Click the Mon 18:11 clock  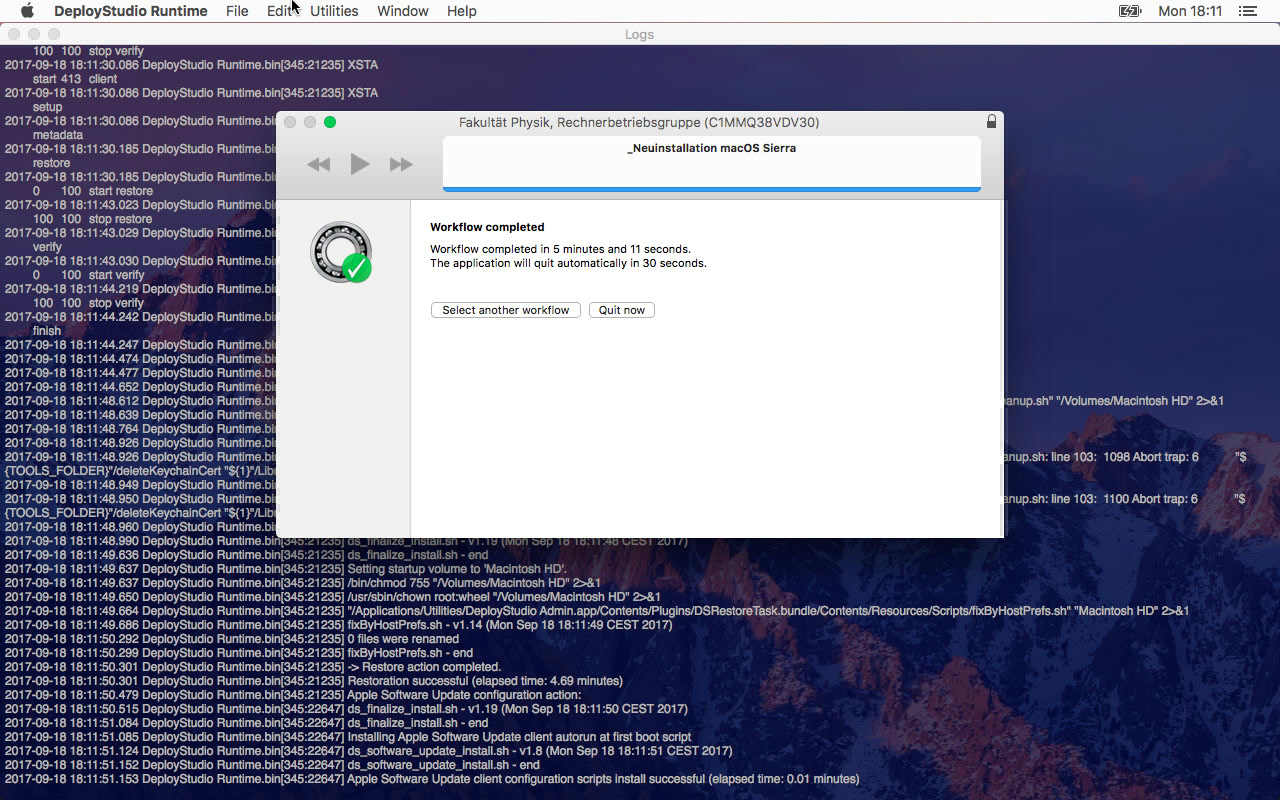tap(1190, 11)
